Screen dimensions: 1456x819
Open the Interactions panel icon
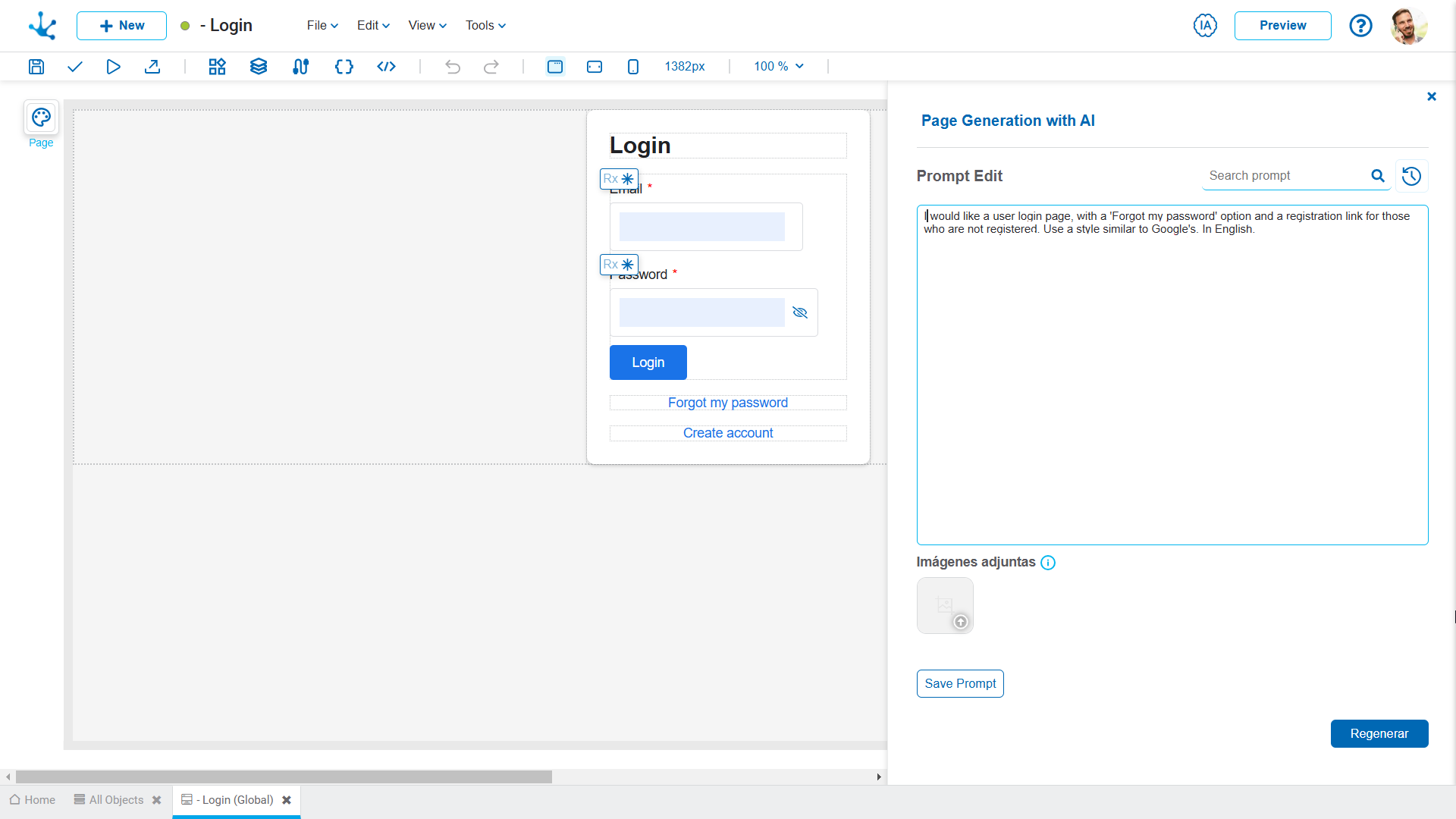pos(301,67)
